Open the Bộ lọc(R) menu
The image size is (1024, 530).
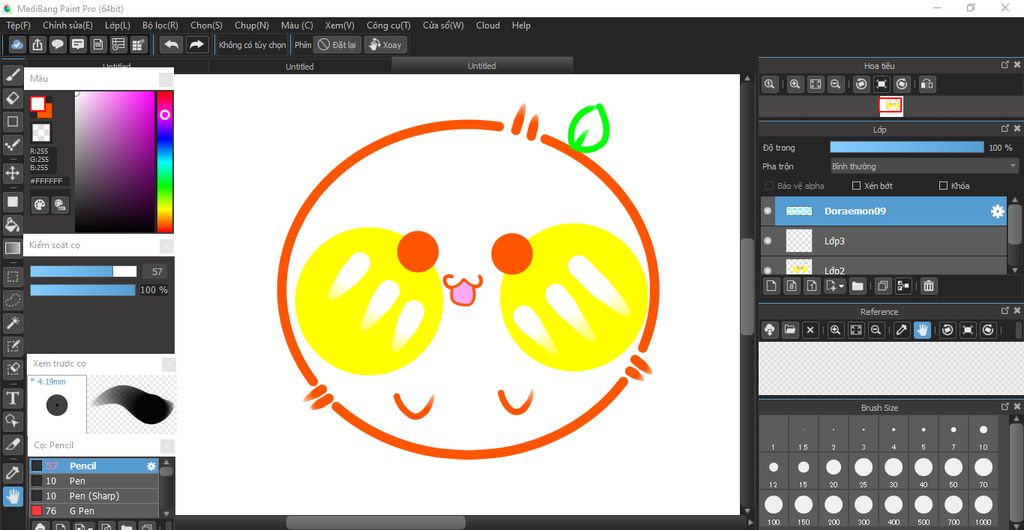(x=160, y=25)
